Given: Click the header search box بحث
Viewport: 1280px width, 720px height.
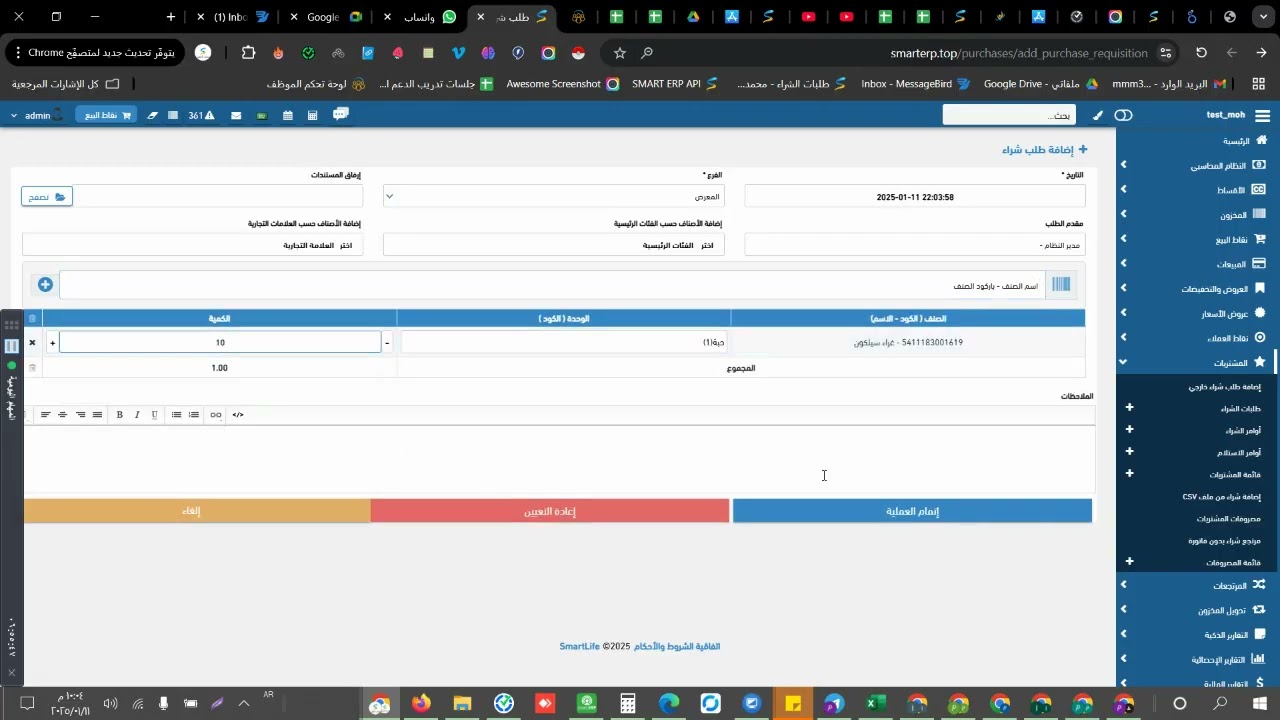Looking at the screenshot, I should pyautogui.click(x=1009, y=115).
